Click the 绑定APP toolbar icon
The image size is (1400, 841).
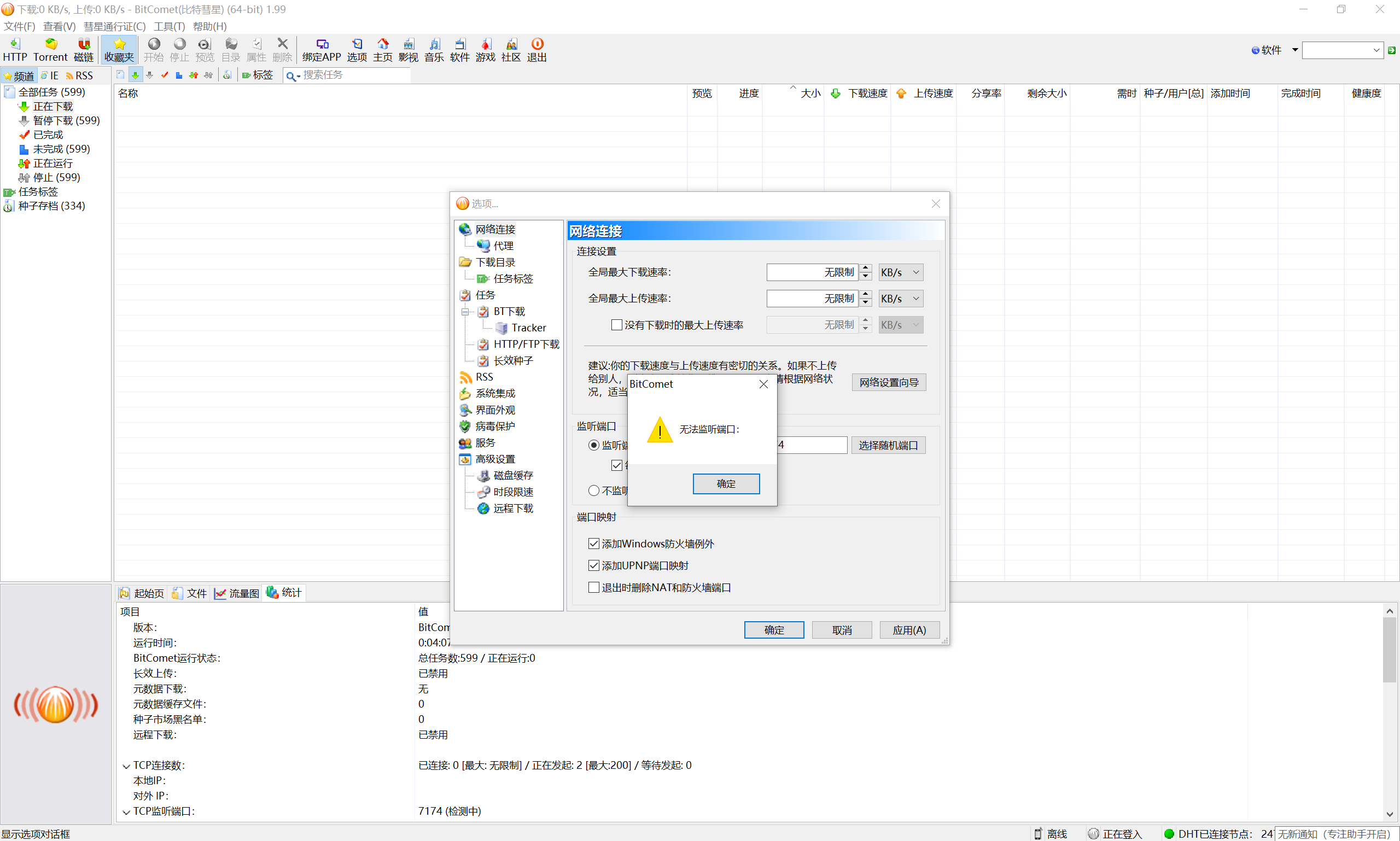click(322, 50)
